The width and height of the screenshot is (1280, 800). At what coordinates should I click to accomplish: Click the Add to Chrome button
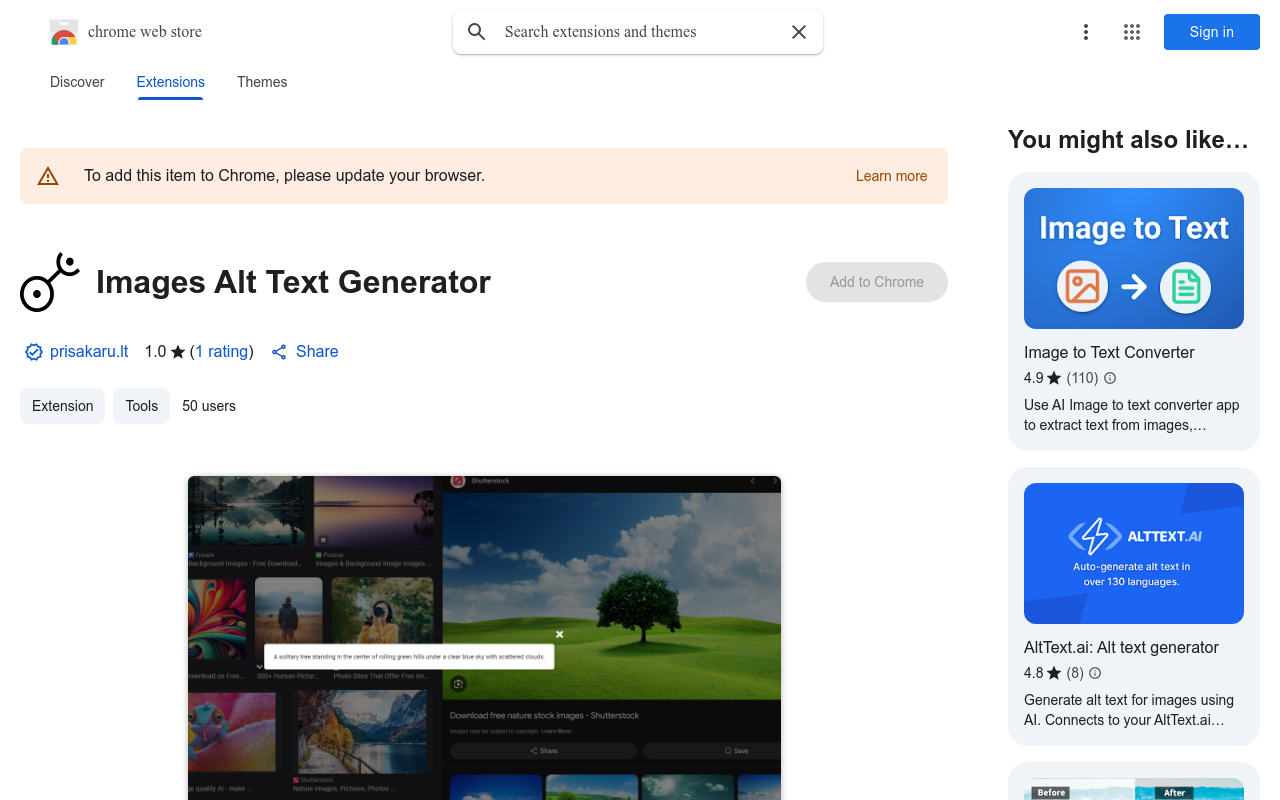pos(877,282)
